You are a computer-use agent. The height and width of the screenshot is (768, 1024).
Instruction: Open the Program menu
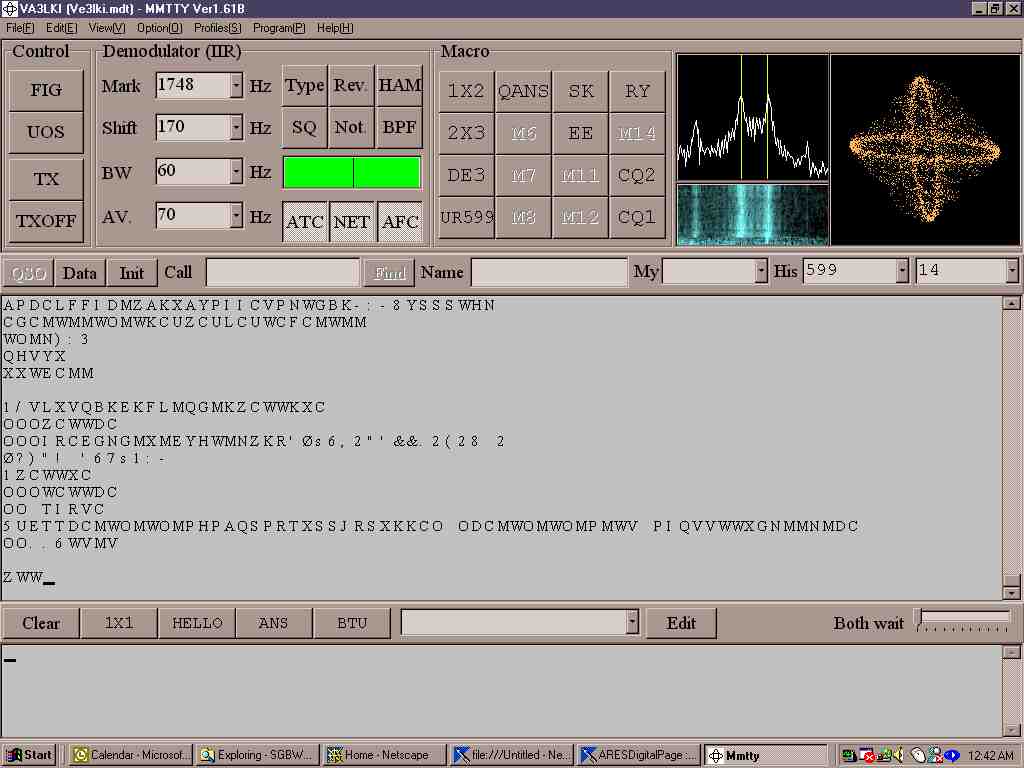click(x=279, y=28)
